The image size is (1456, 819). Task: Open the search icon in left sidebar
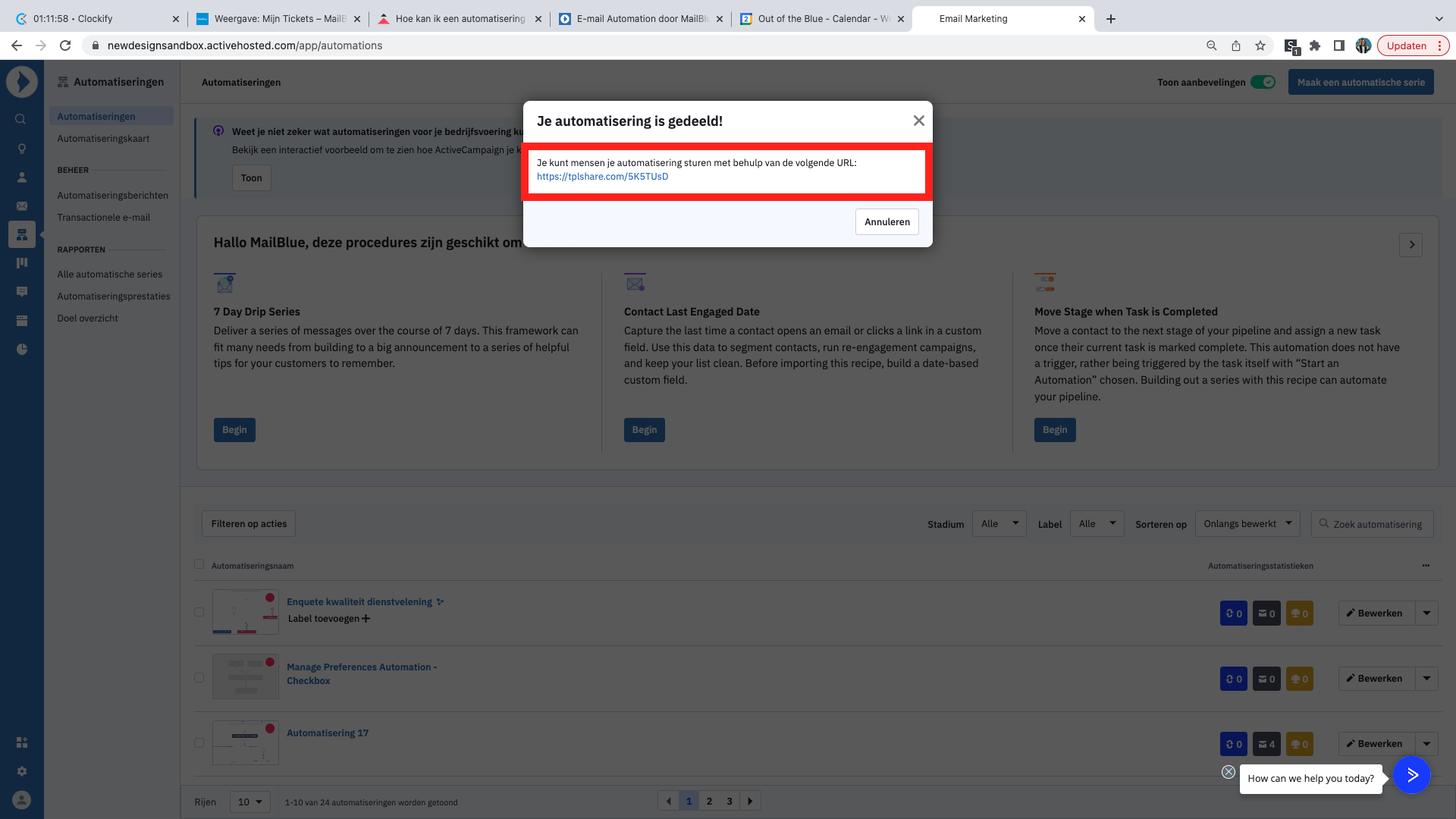[21, 119]
